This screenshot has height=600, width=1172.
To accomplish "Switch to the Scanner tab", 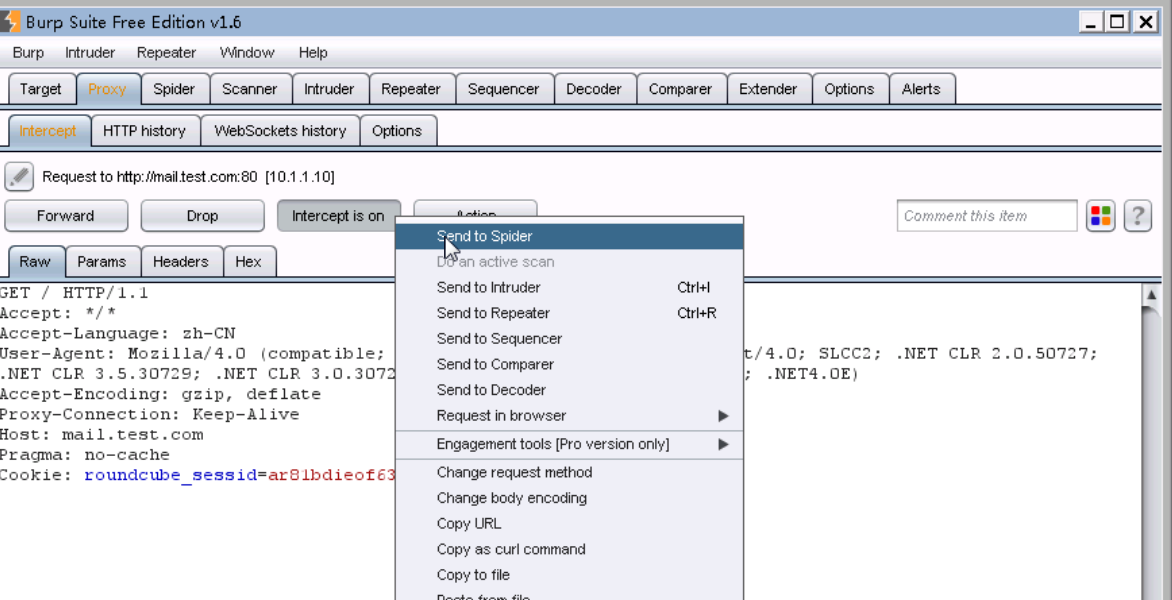I will point(250,89).
